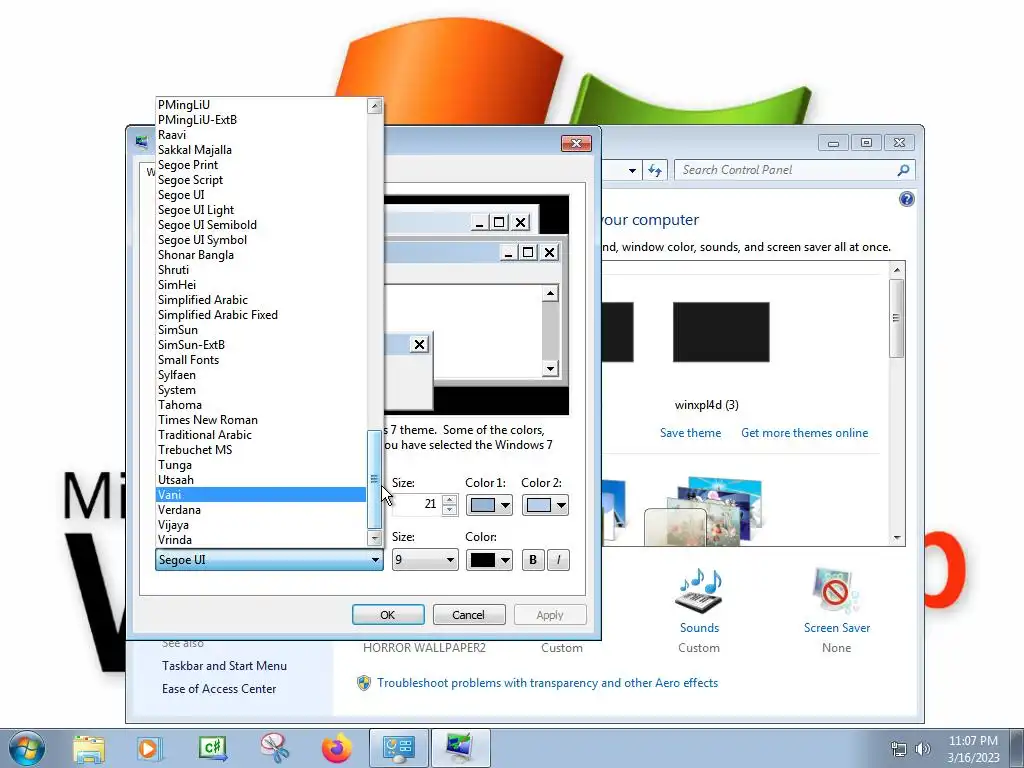This screenshot has width=1024, height=768.
Task: Toggle Bold font button
Action: [533, 560]
